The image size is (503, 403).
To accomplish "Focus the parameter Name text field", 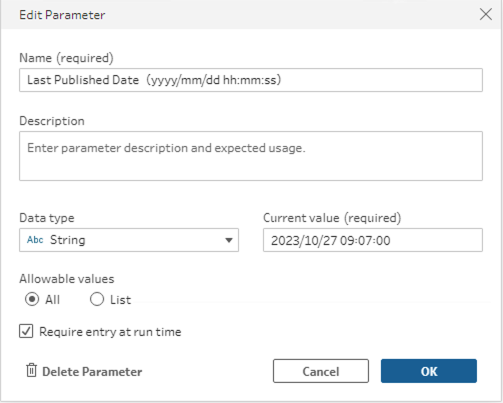I will (251, 80).
